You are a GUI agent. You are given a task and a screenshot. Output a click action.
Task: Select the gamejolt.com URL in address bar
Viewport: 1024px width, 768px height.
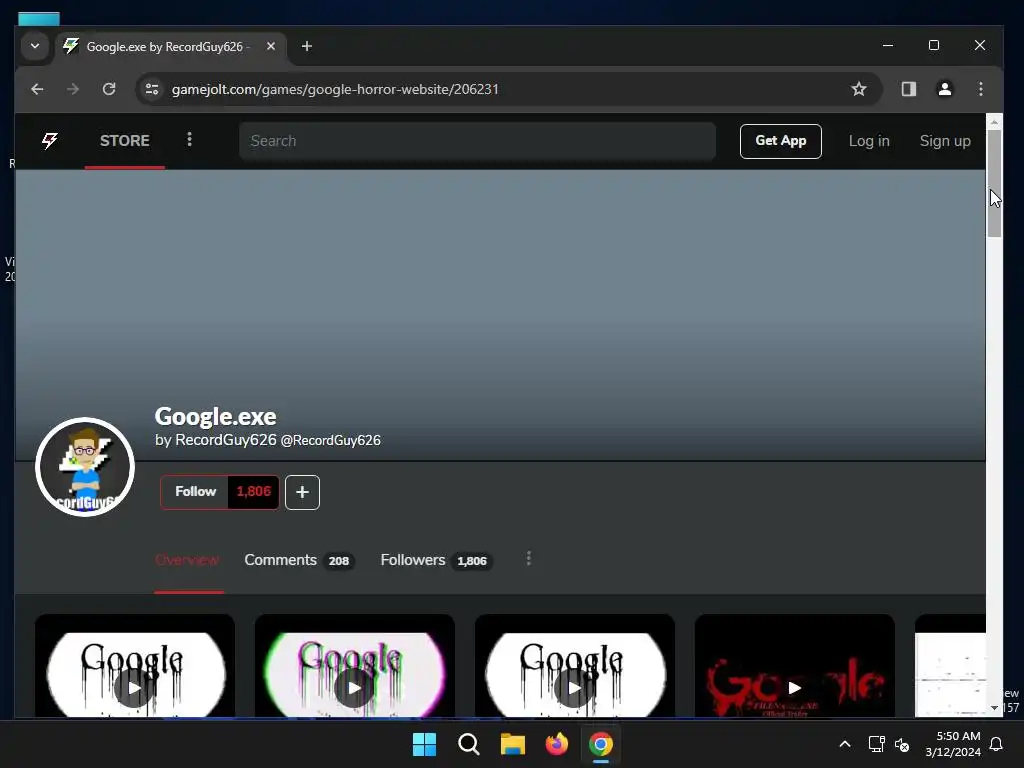[335, 89]
